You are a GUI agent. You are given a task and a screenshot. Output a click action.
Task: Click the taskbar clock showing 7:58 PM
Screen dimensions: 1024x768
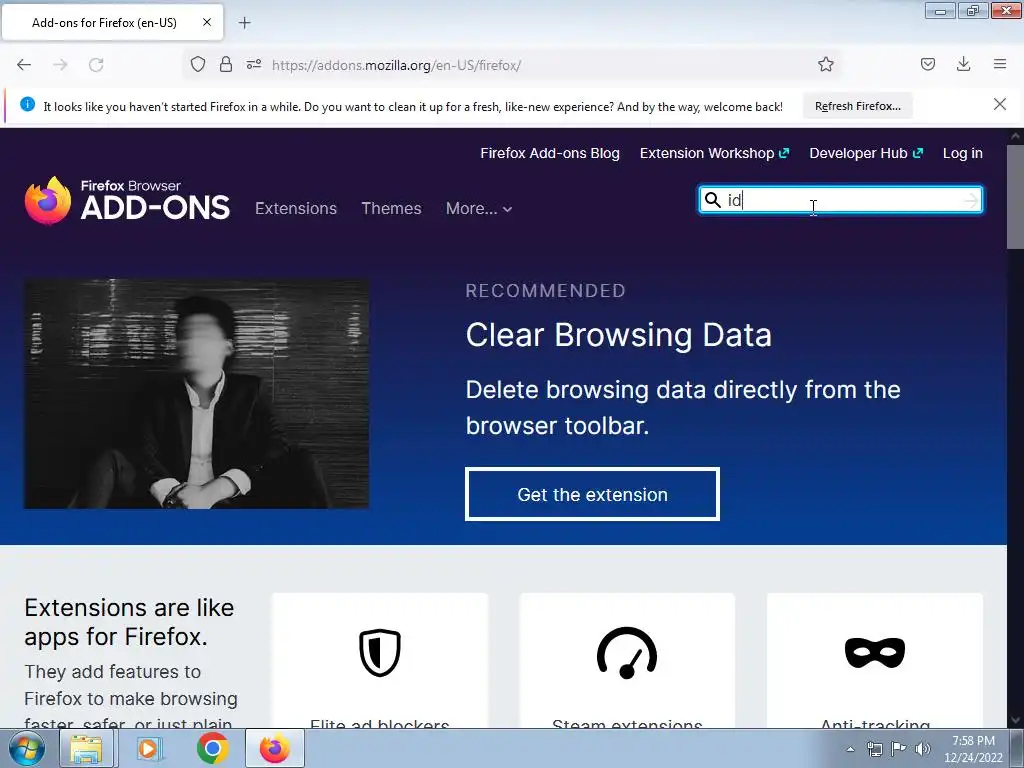pos(973,748)
